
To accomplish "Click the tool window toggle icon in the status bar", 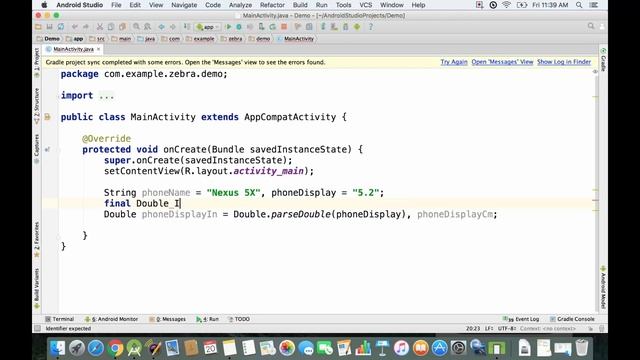I will pyautogui.click(x=38, y=329).
